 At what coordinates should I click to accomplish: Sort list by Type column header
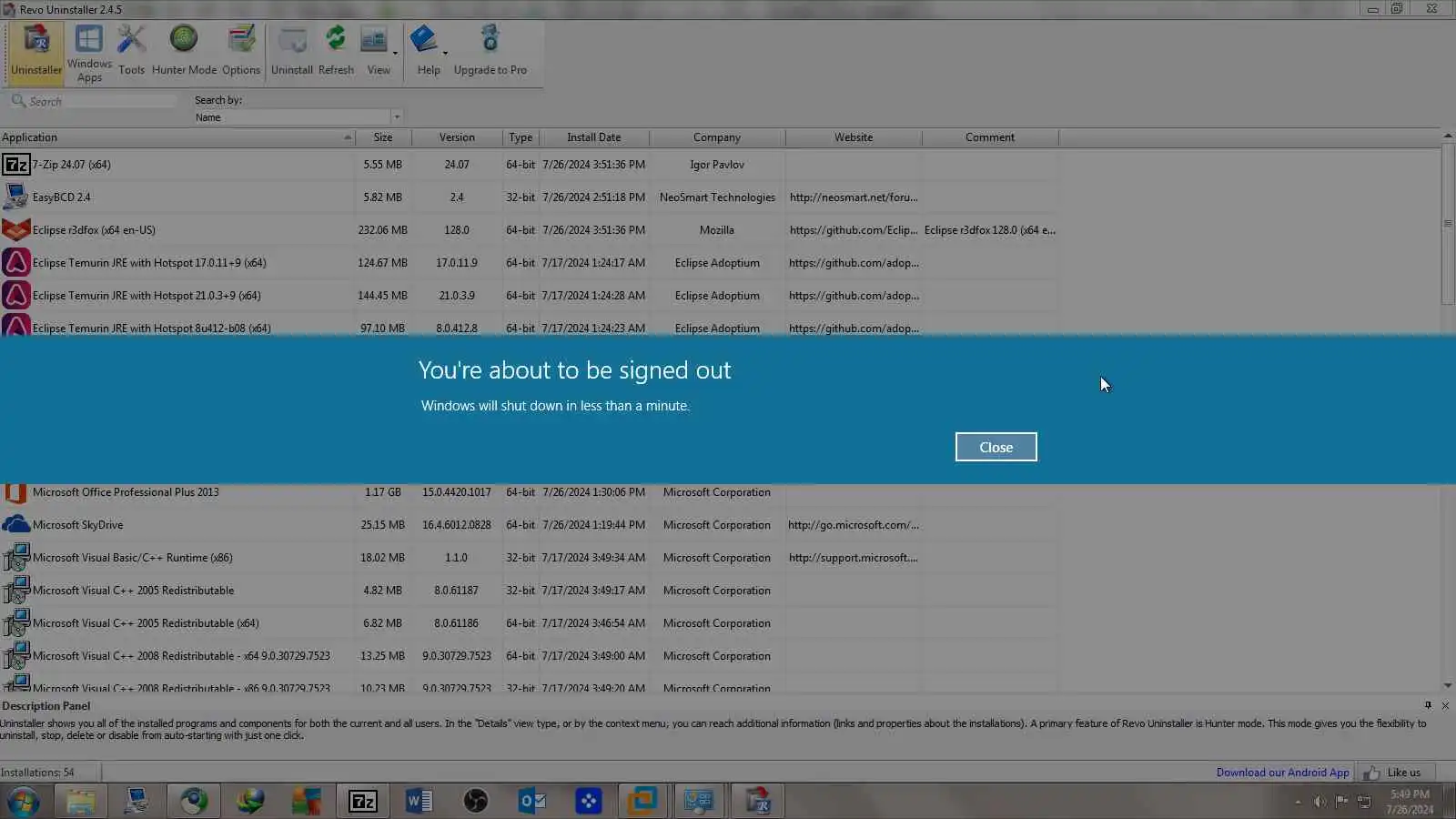[521, 137]
